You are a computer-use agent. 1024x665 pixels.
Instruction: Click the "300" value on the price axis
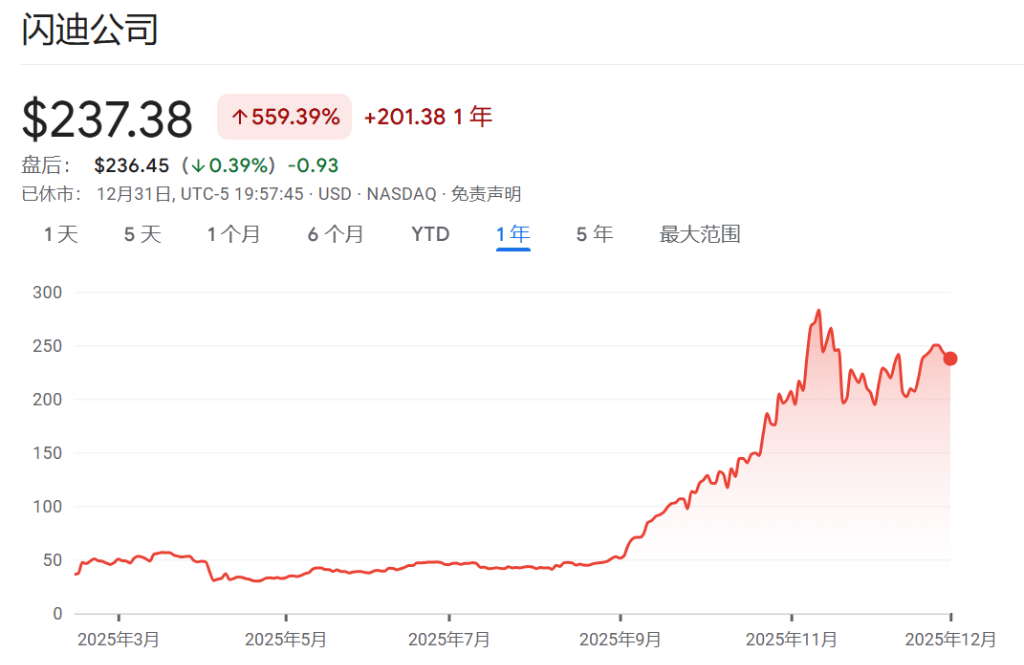click(x=49, y=292)
